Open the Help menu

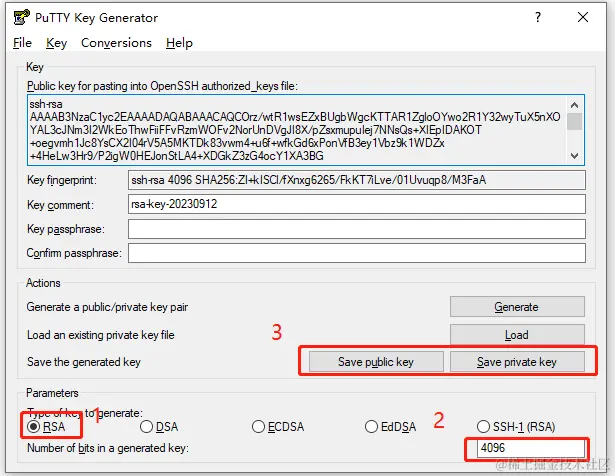click(179, 43)
